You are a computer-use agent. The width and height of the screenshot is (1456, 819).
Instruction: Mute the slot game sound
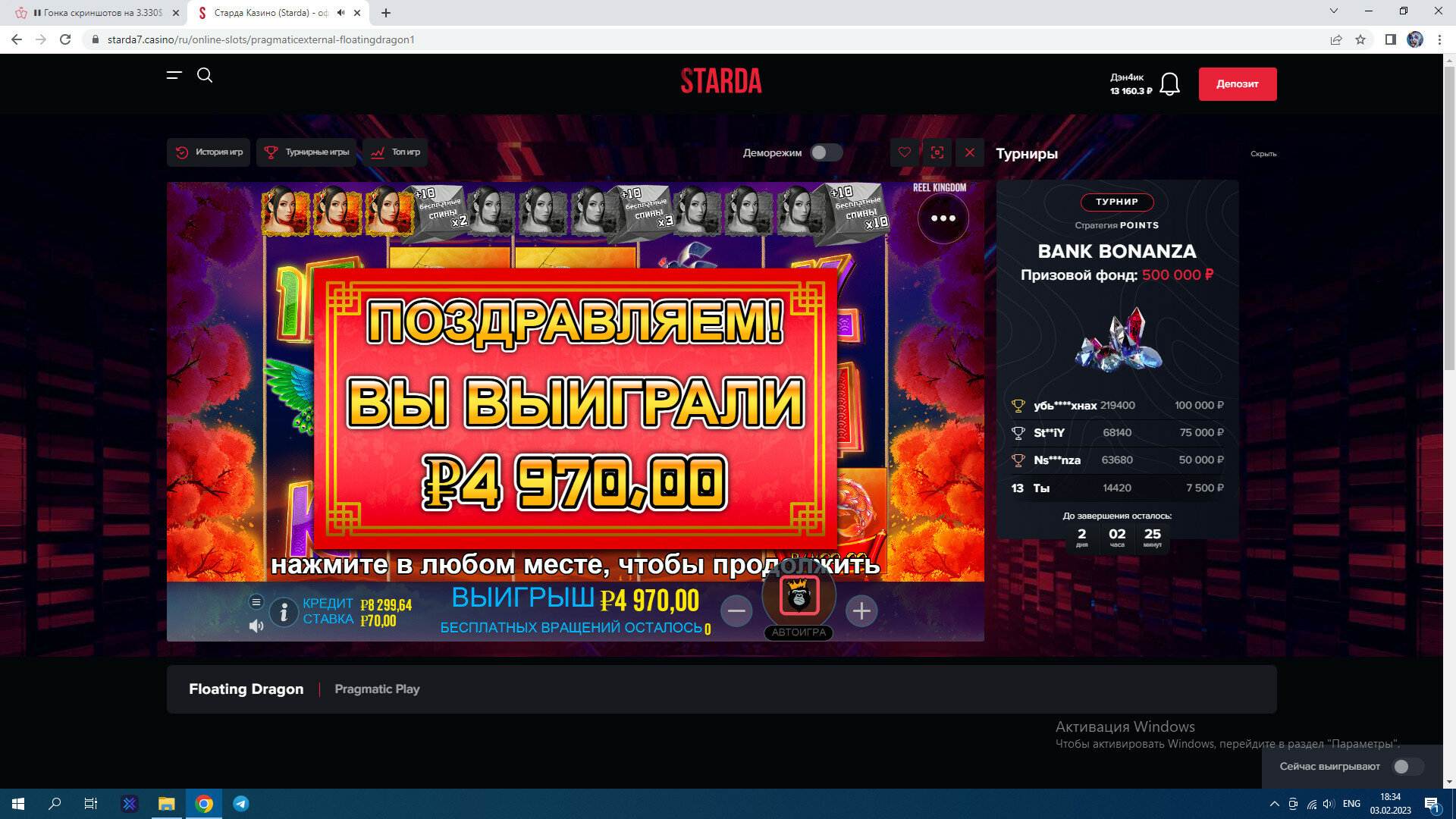pyautogui.click(x=256, y=626)
